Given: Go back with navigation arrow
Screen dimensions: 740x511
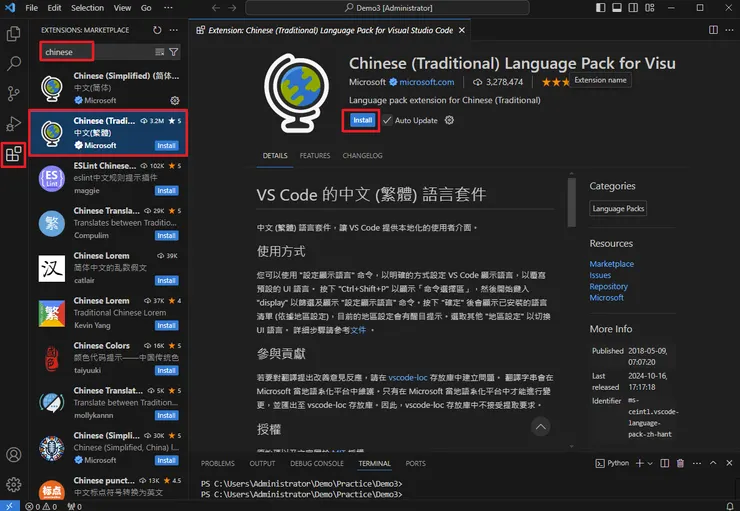Looking at the screenshot, I should coord(216,8).
